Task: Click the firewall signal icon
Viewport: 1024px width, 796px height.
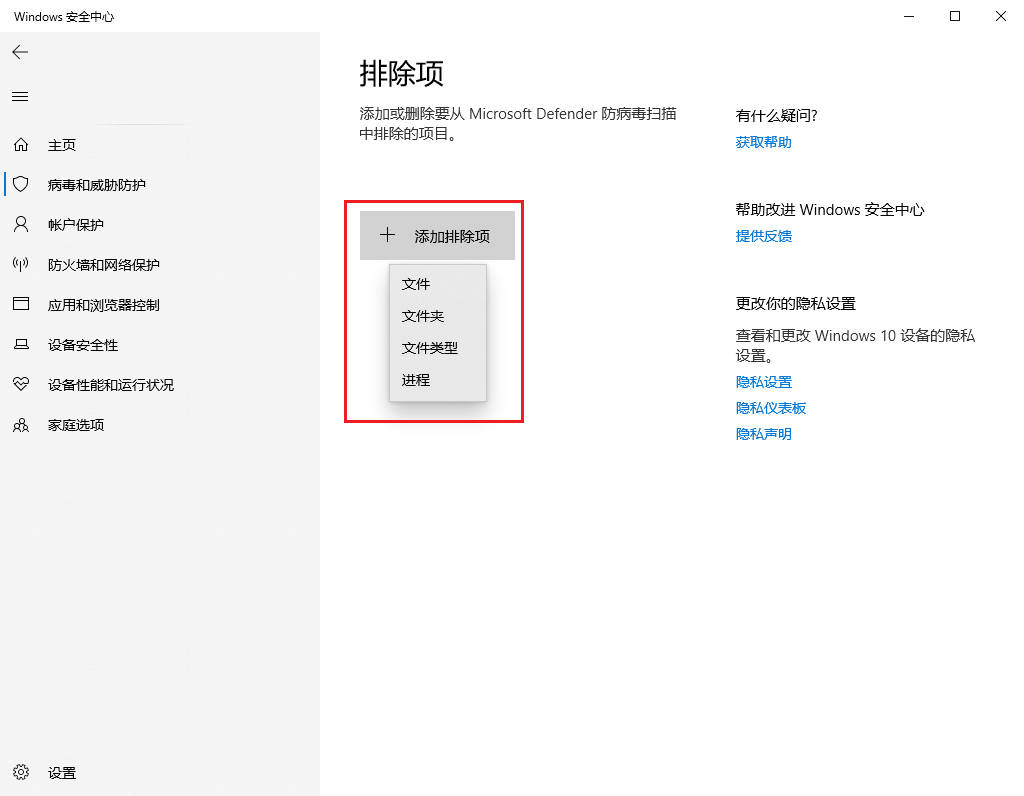Action: (21, 265)
